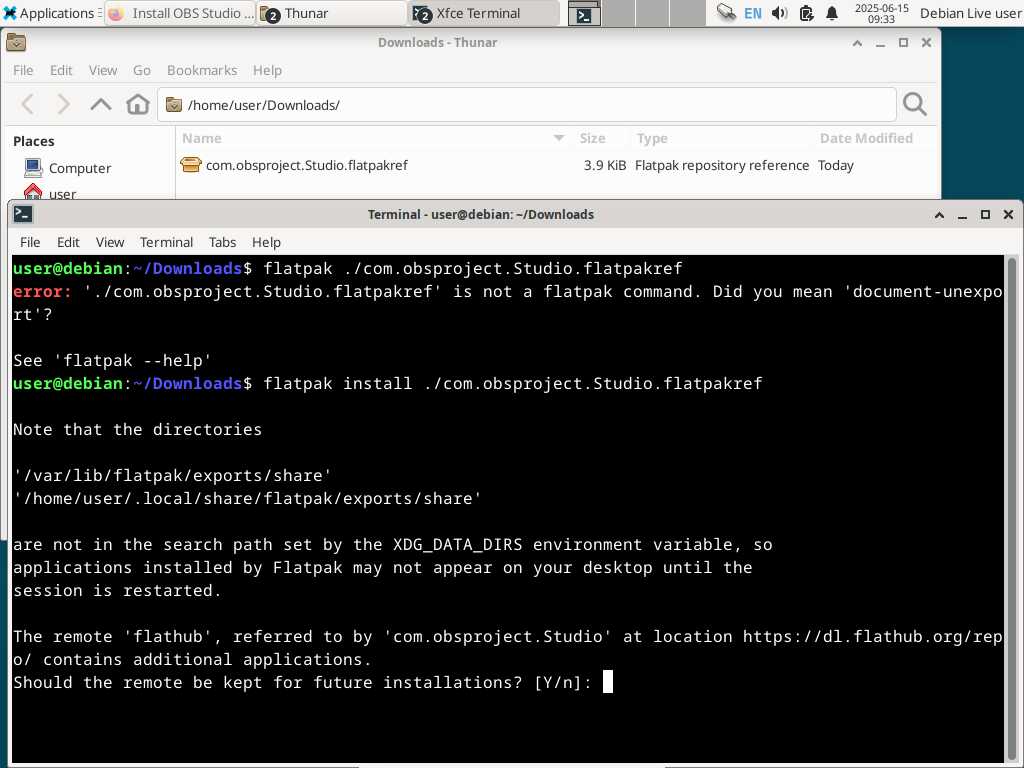The height and width of the screenshot is (768, 1024).
Task: Open the Terminal menu in terminal window
Action: 167,242
